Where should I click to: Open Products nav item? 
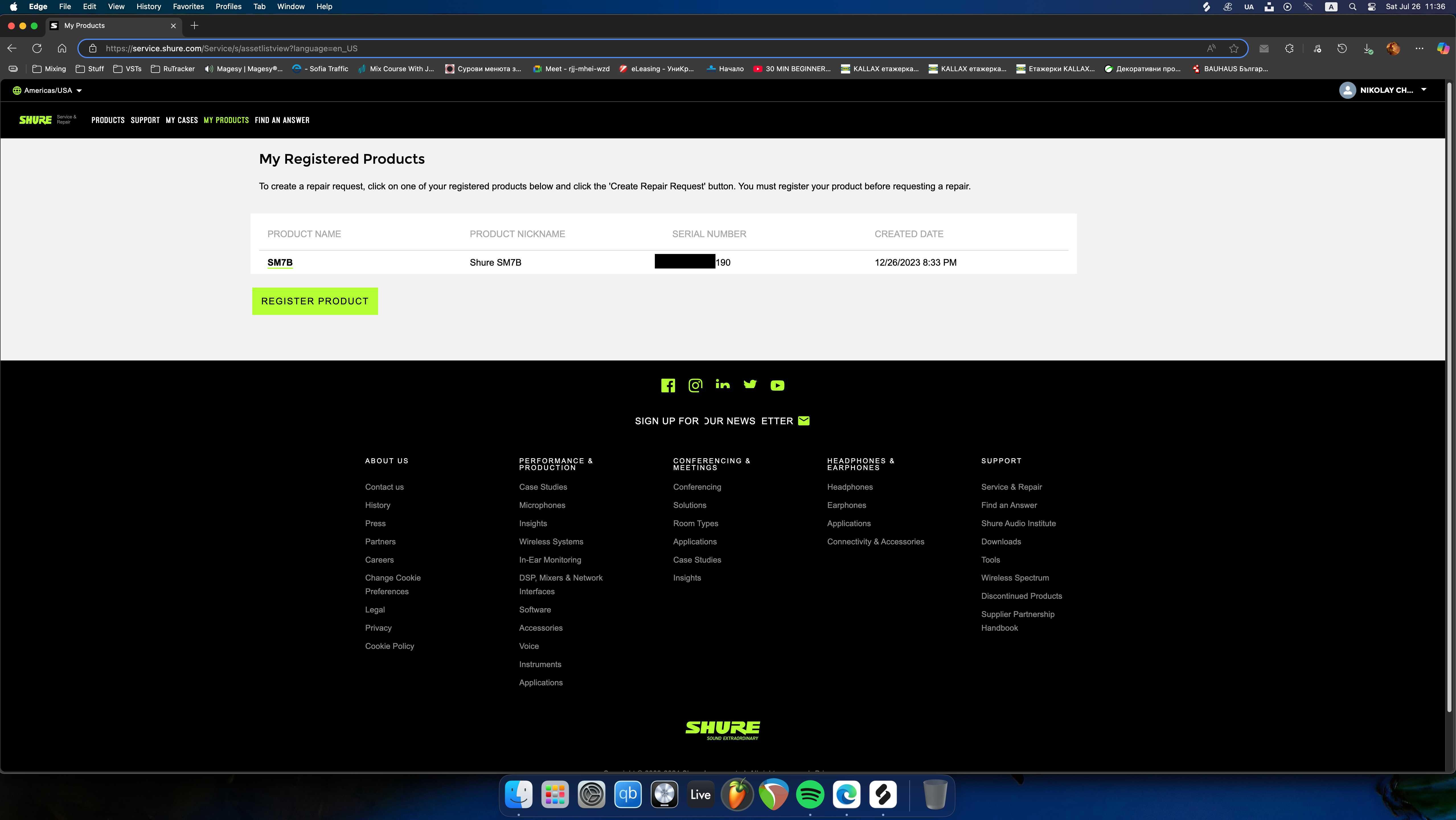click(108, 120)
